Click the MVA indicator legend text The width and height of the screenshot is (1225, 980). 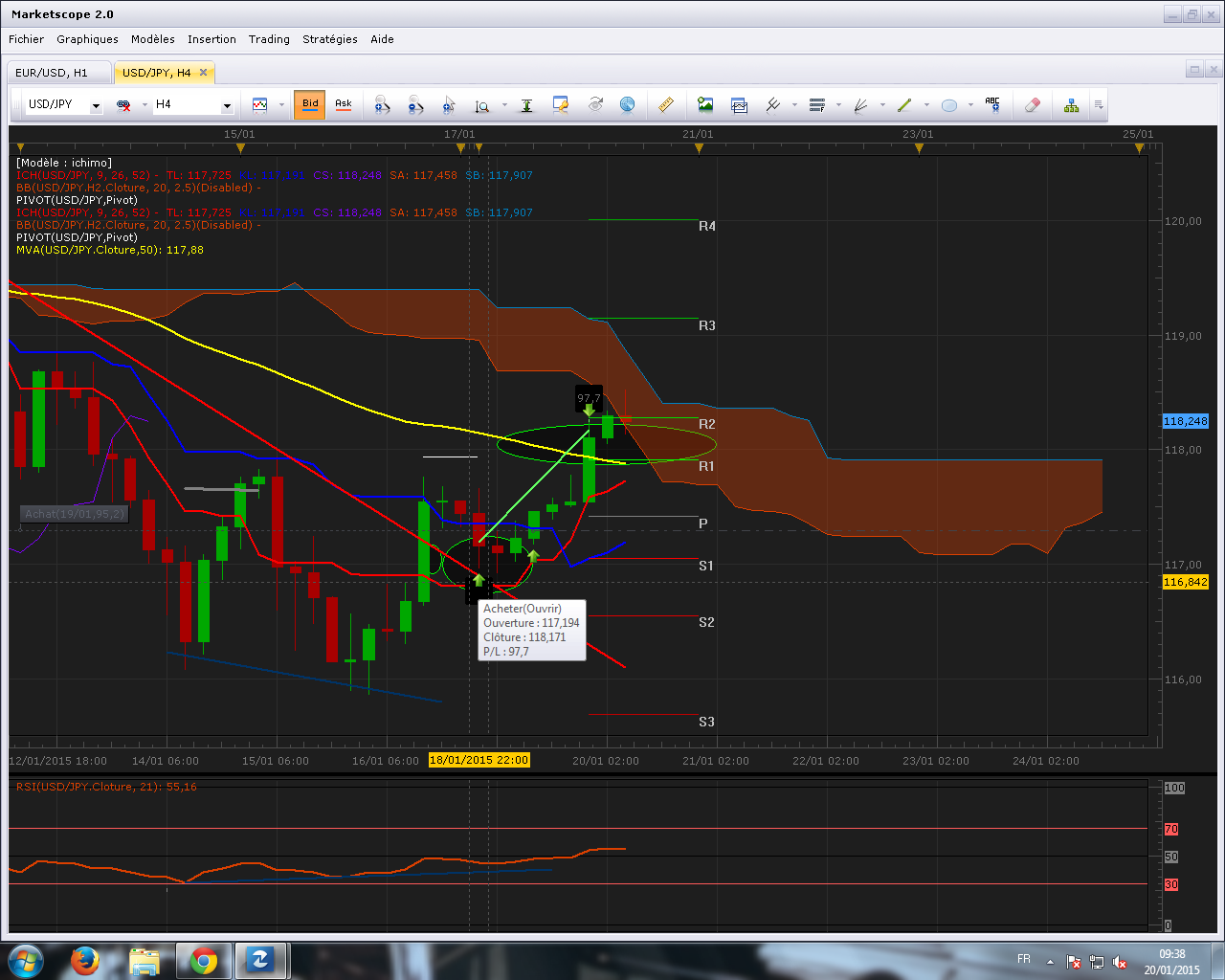110,250
